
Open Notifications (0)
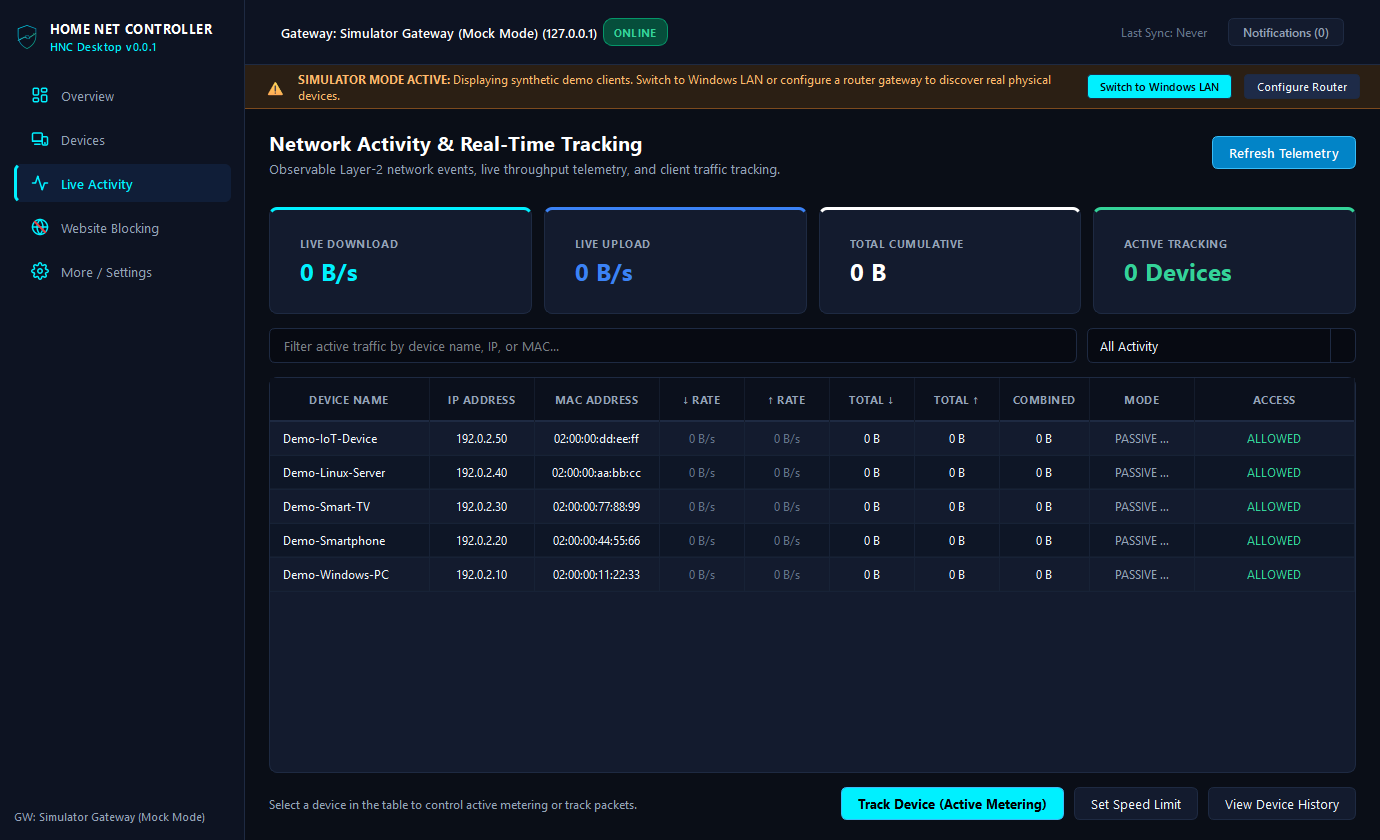(1285, 33)
